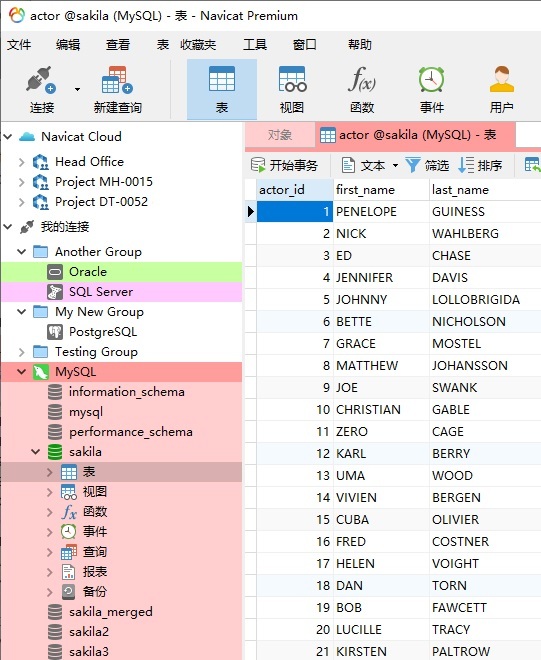Open the 文本 view dropdown arrow

(395, 165)
